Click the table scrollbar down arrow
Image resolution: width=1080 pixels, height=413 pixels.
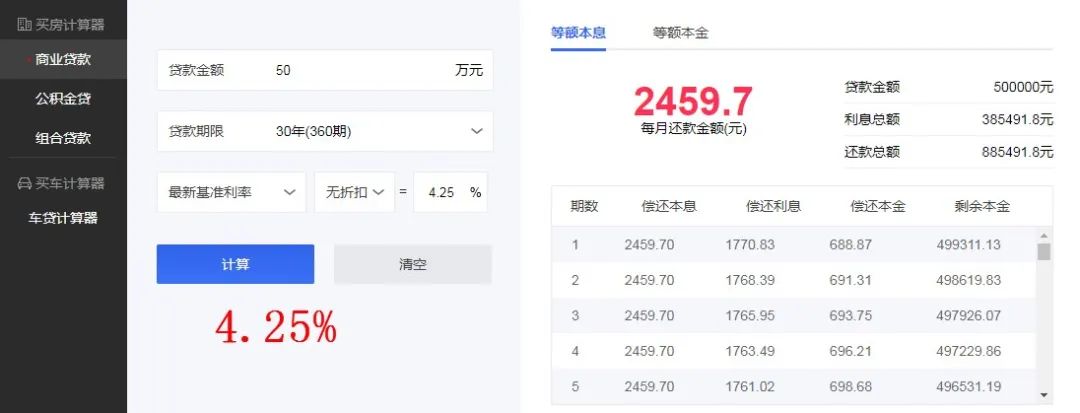1044,395
